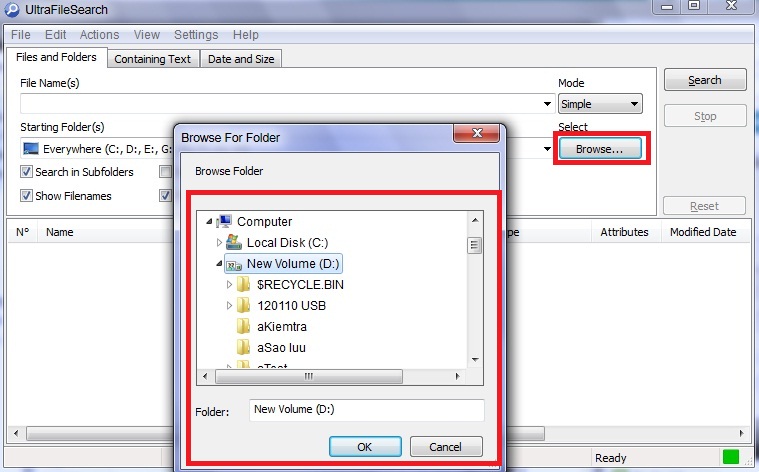Click the aSao luu folder icon
The width and height of the screenshot is (759, 472).
pyautogui.click(x=244, y=348)
